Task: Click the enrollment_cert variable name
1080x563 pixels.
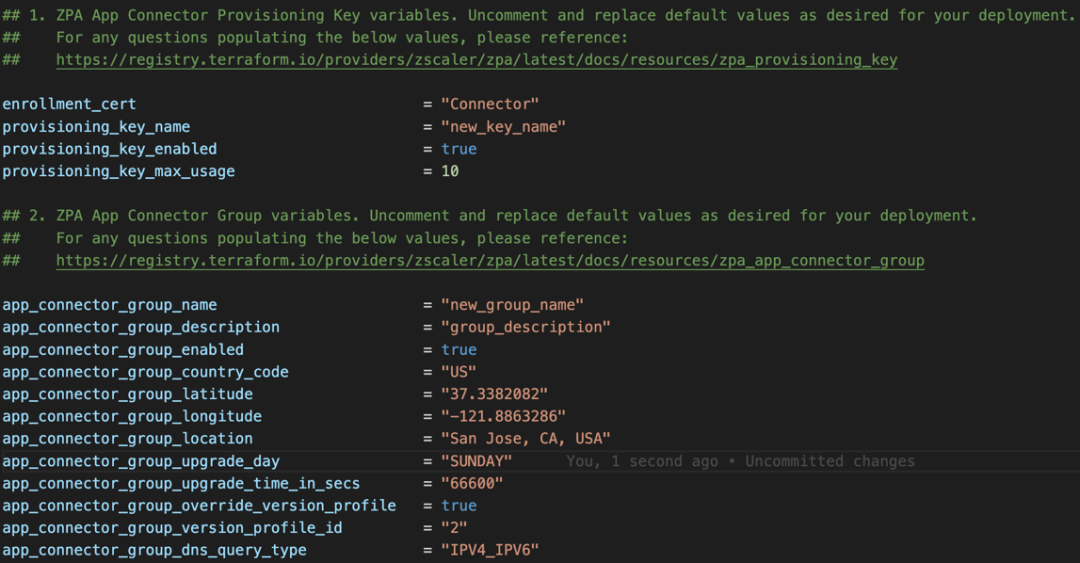Action: pos(69,104)
